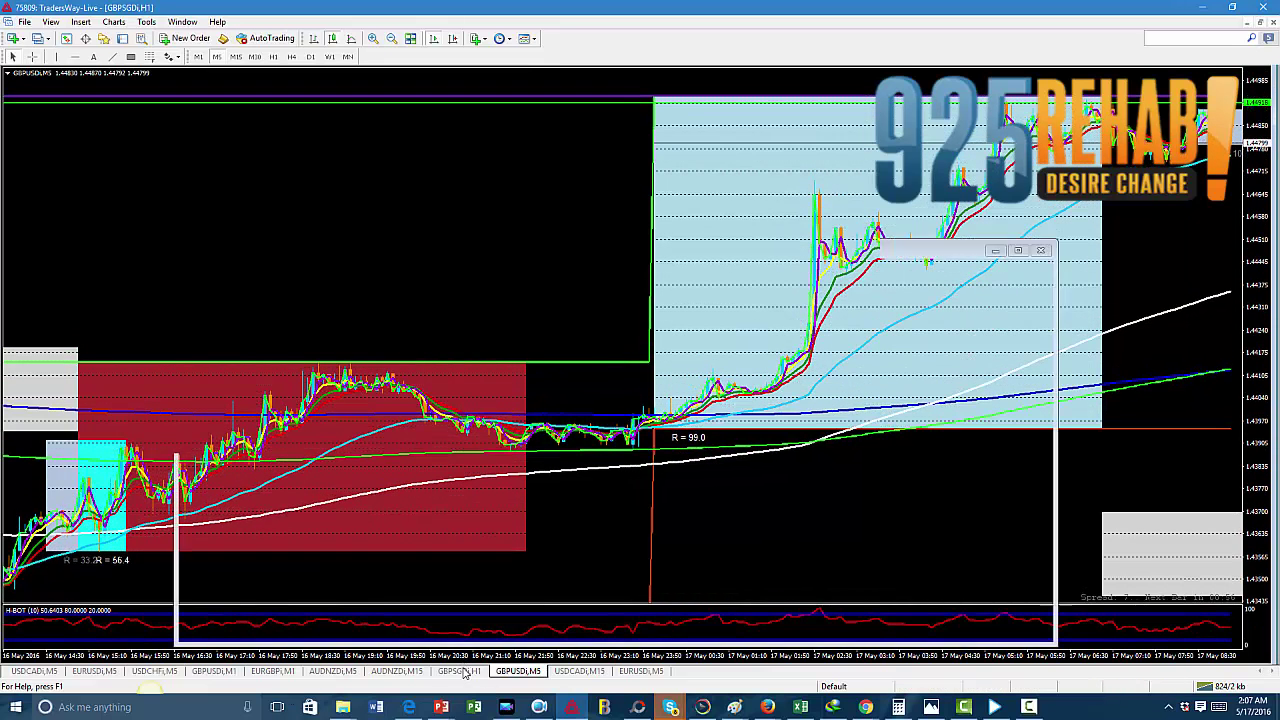The width and height of the screenshot is (1280, 720).
Task: Click the toolbar search field
Action: pos(1201,38)
